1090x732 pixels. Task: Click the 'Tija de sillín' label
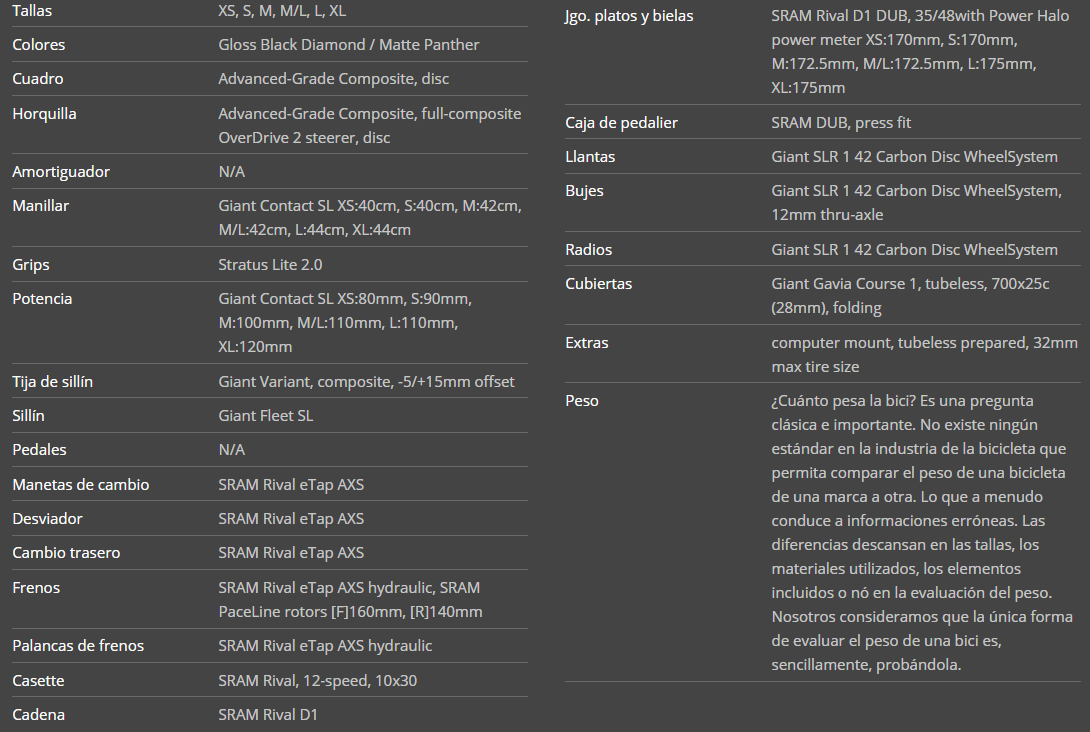(52, 382)
